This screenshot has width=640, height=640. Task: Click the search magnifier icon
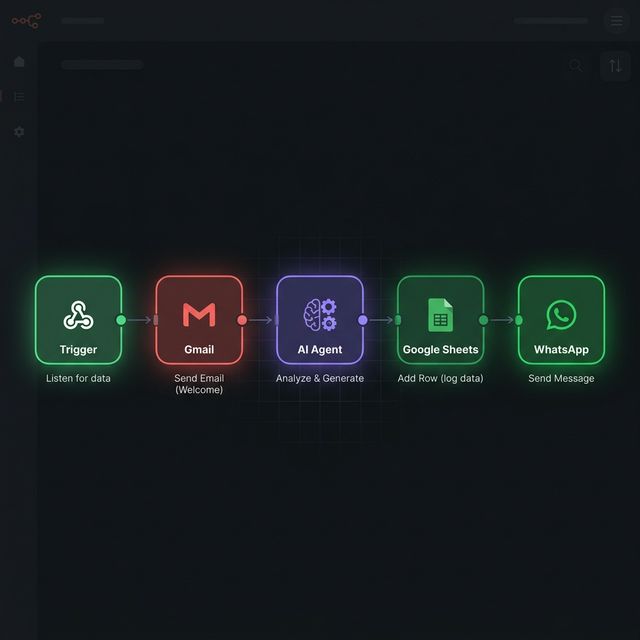pos(576,66)
